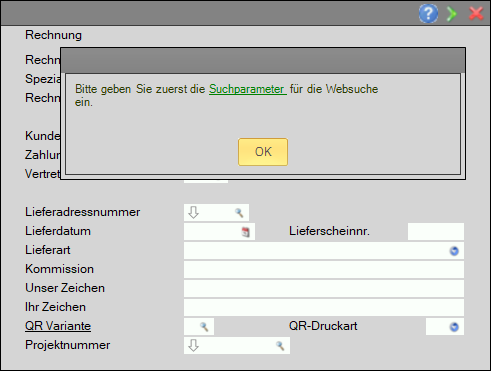The image size is (491, 371).
Task: Search Lieferadressnummer with the magnifier icon
Action: point(239,212)
